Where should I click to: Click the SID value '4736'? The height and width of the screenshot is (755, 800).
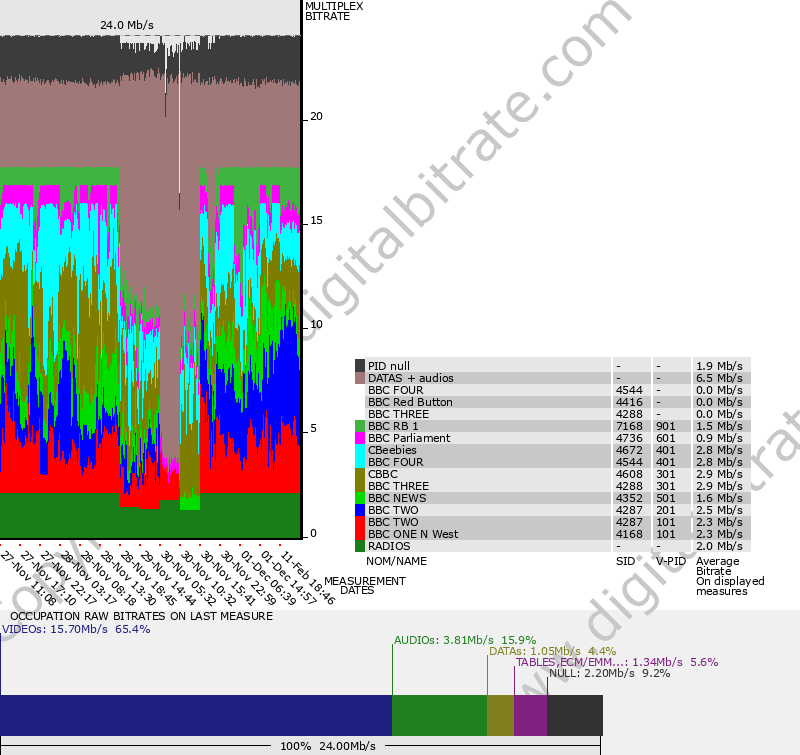[x=629, y=438]
